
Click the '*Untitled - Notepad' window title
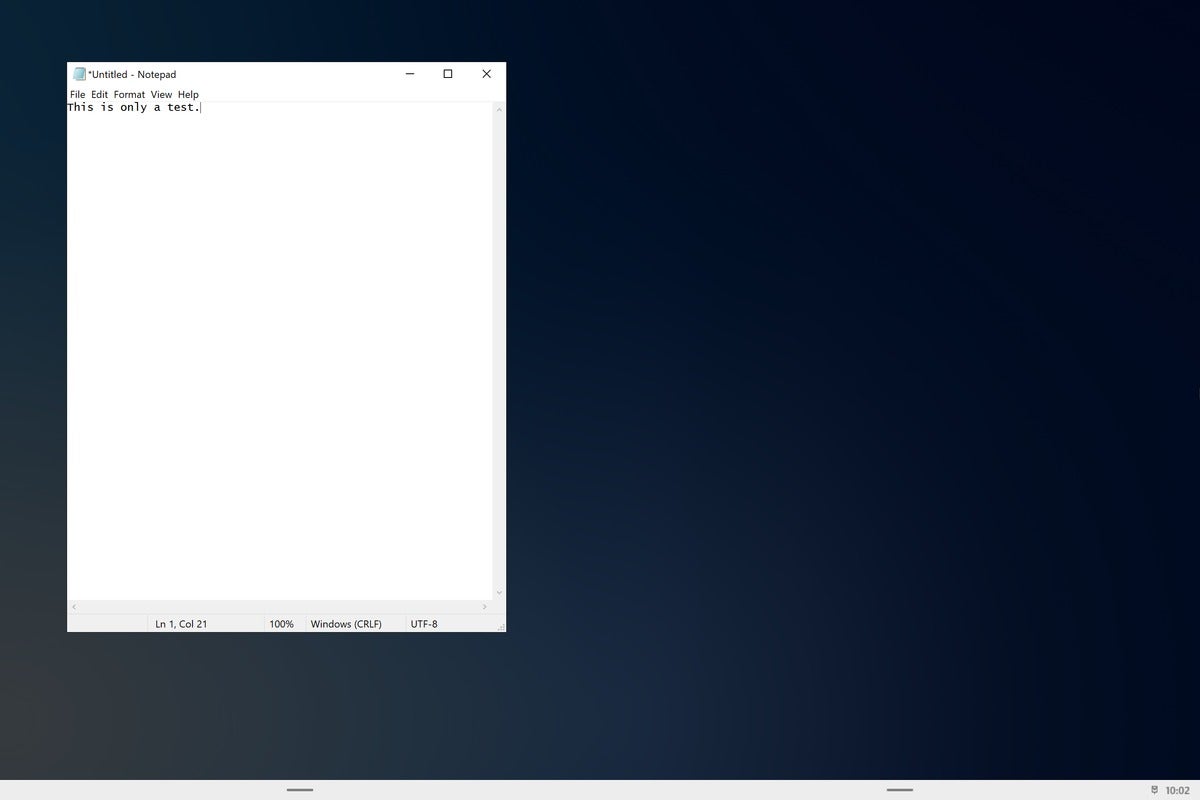point(132,75)
